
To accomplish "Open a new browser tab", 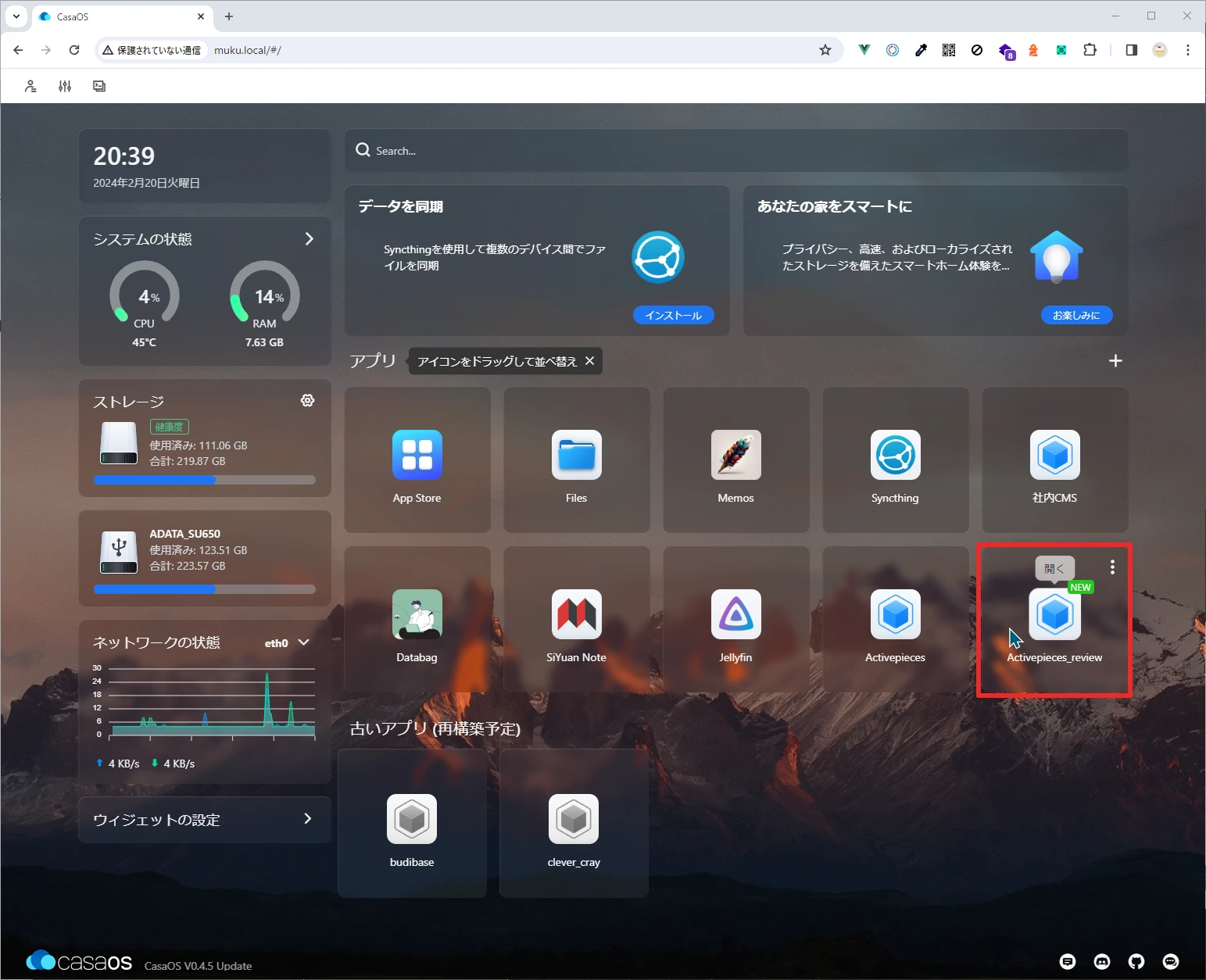I will pyautogui.click(x=229, y=16).
